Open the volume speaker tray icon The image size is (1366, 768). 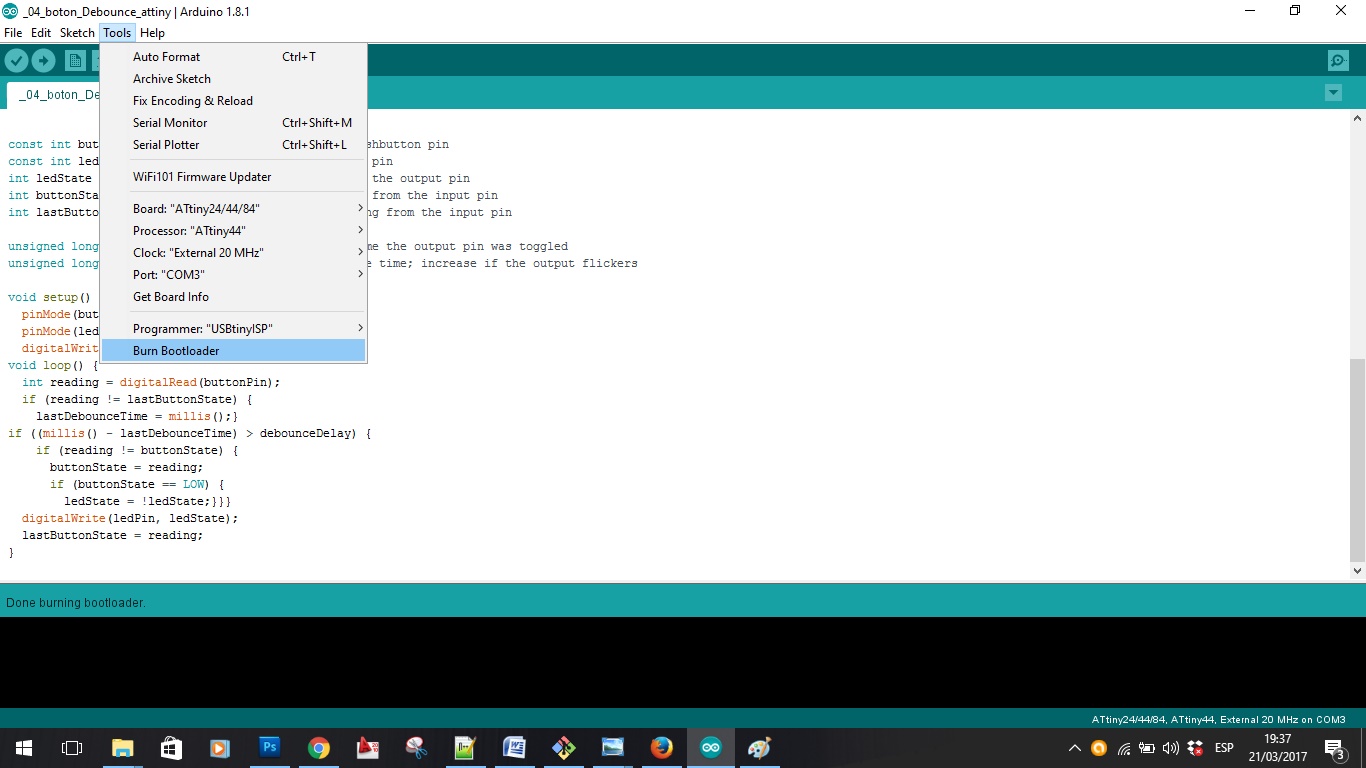point(1171,748)
